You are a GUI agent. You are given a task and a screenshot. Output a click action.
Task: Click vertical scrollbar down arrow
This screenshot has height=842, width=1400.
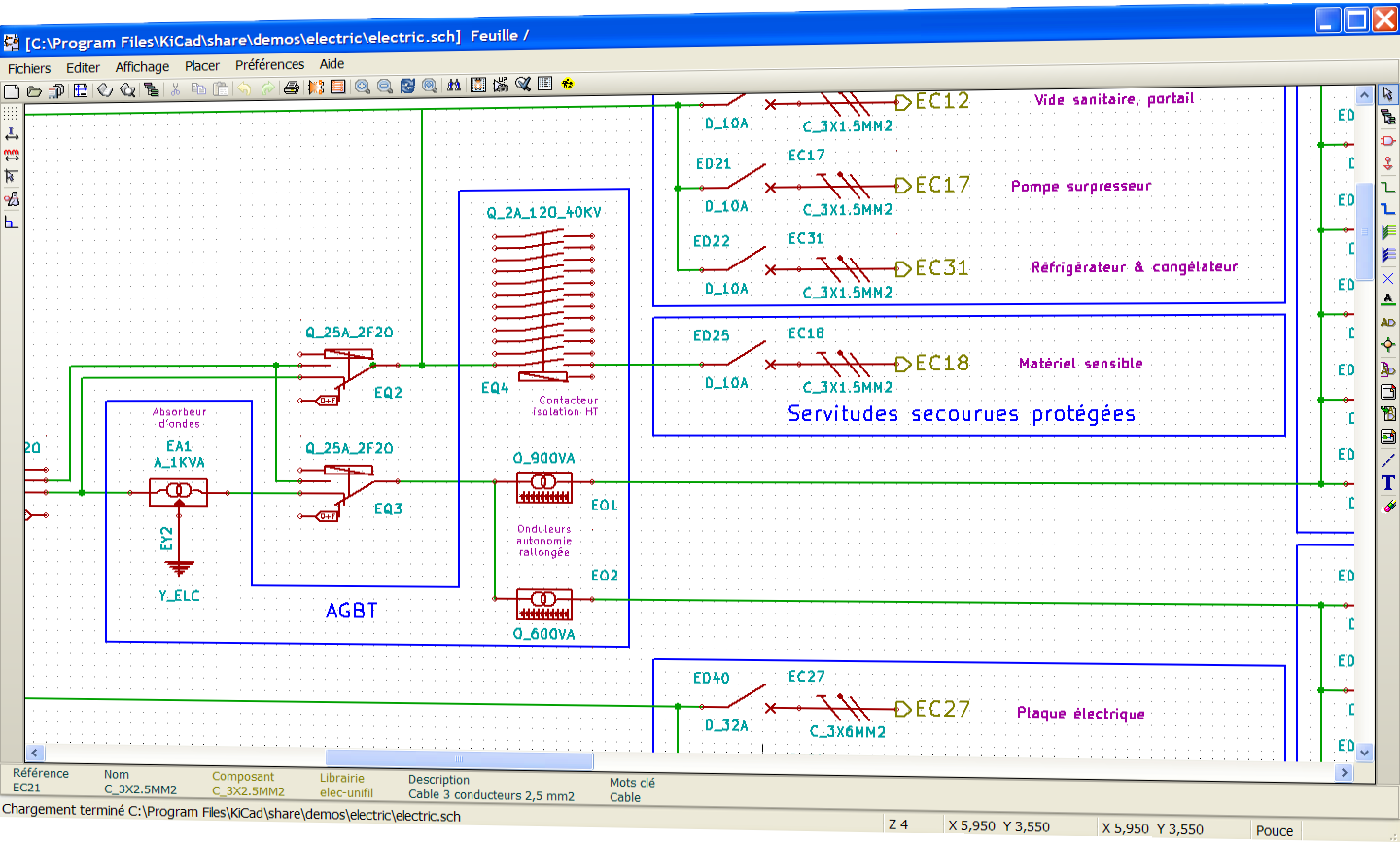tap(1364, 752)
